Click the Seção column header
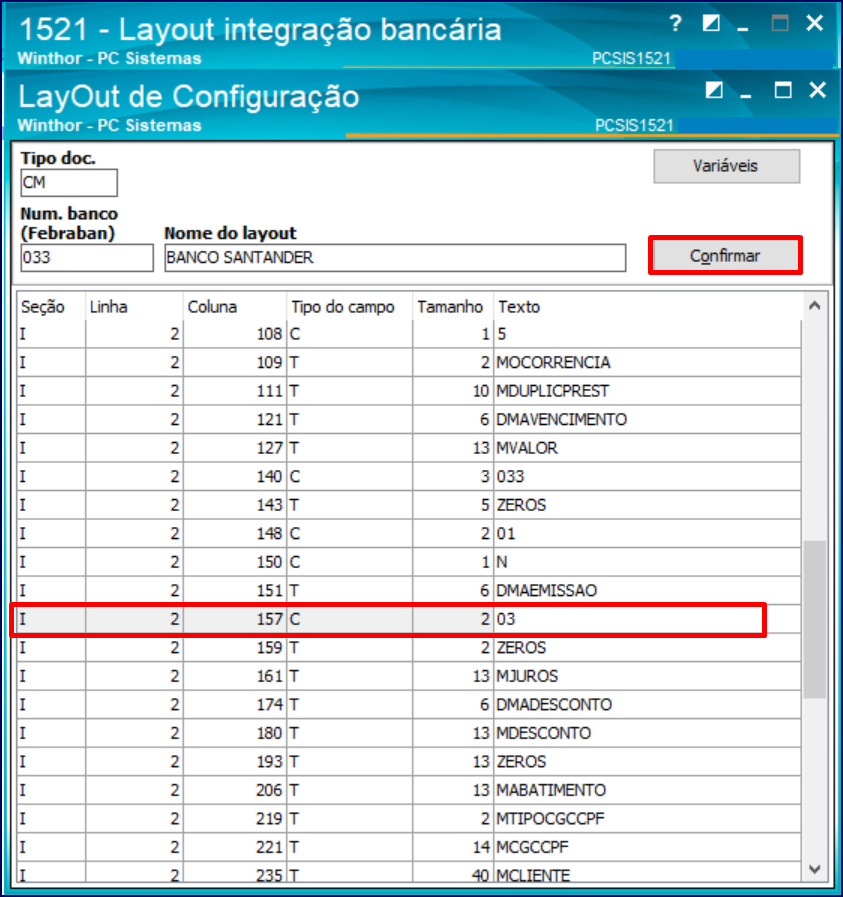 [51, 307]
